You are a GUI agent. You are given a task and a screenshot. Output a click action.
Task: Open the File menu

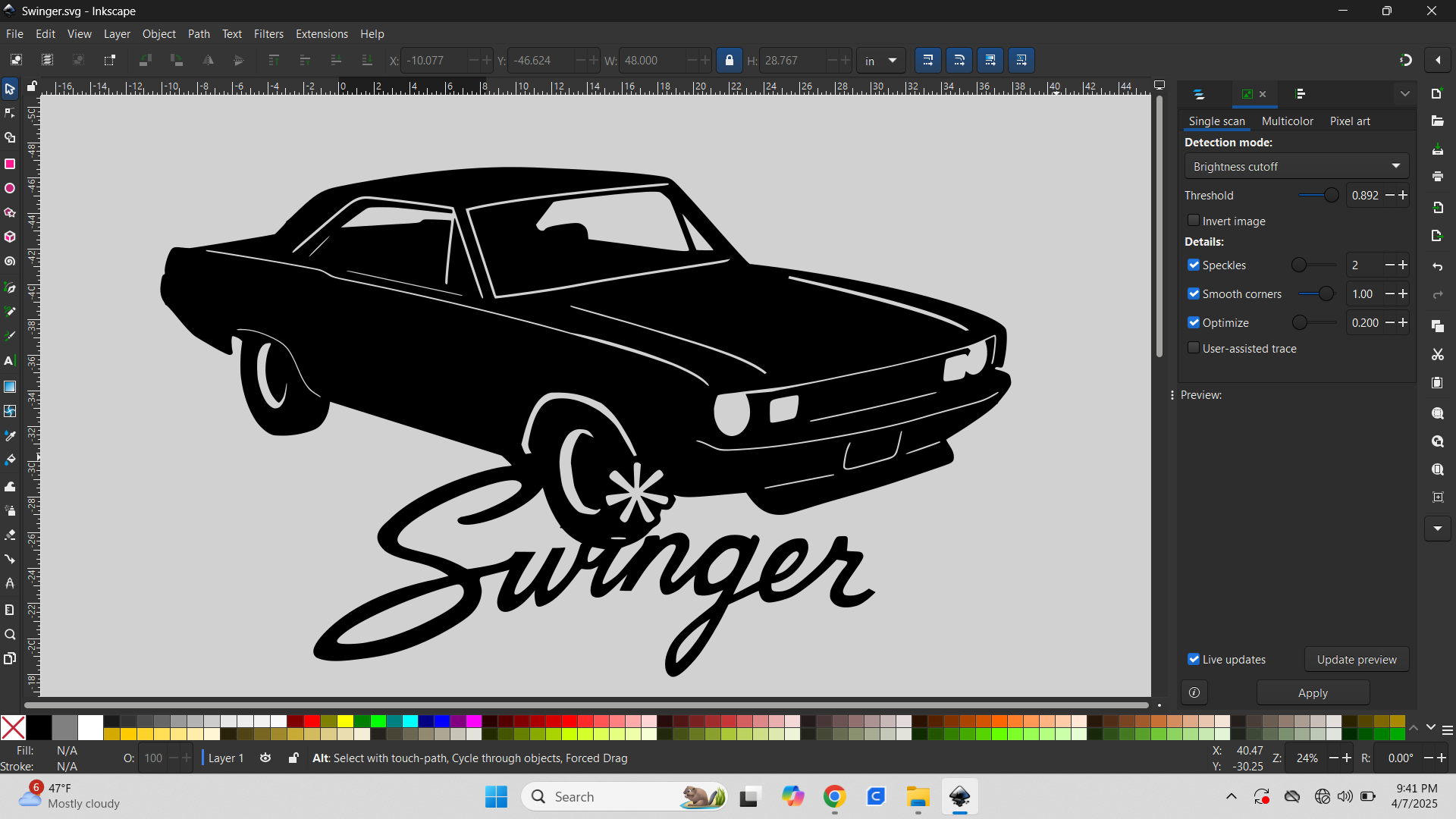[x=14, y=34]
